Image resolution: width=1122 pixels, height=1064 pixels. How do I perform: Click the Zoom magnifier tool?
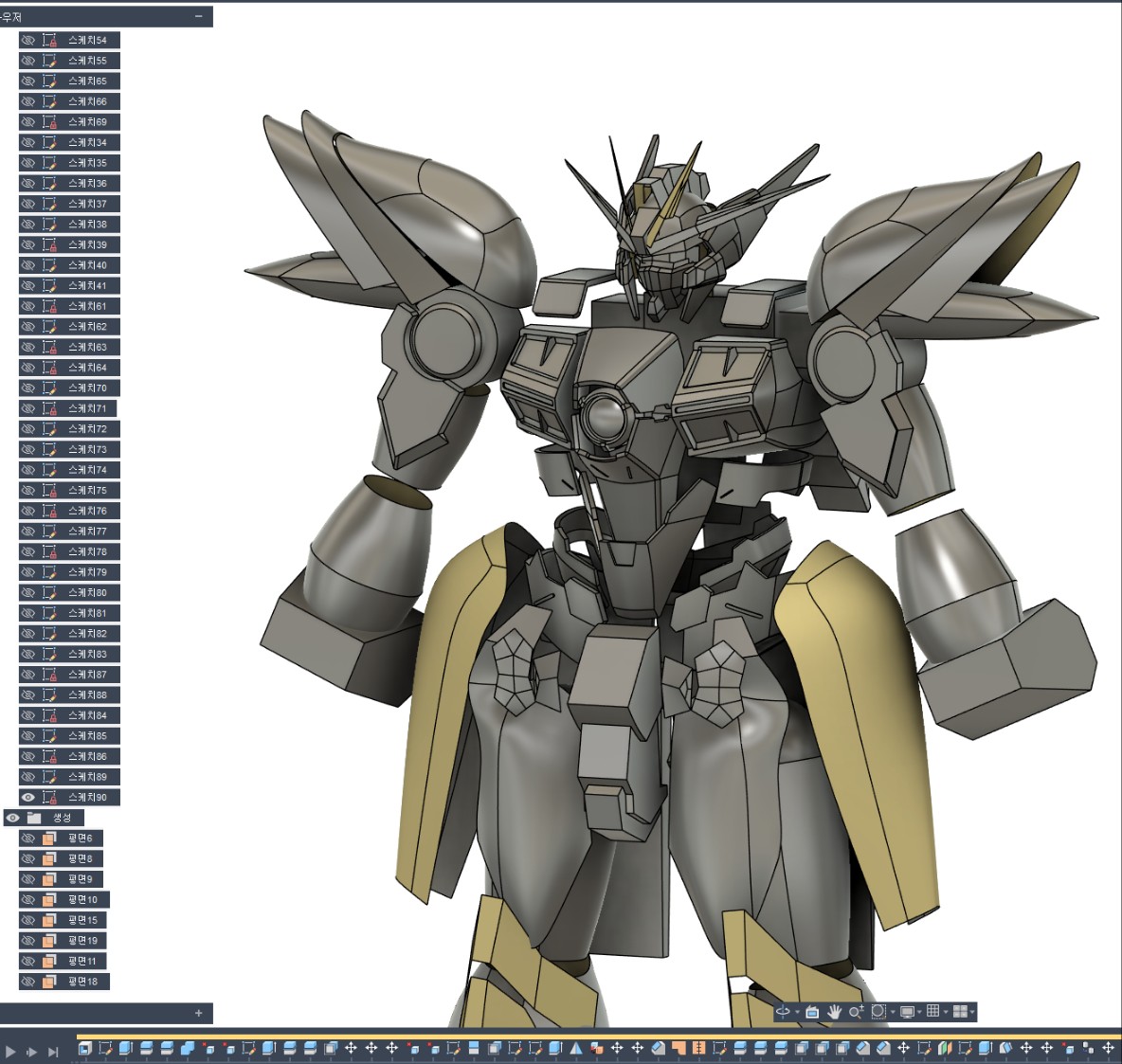tap(856, 1012)
